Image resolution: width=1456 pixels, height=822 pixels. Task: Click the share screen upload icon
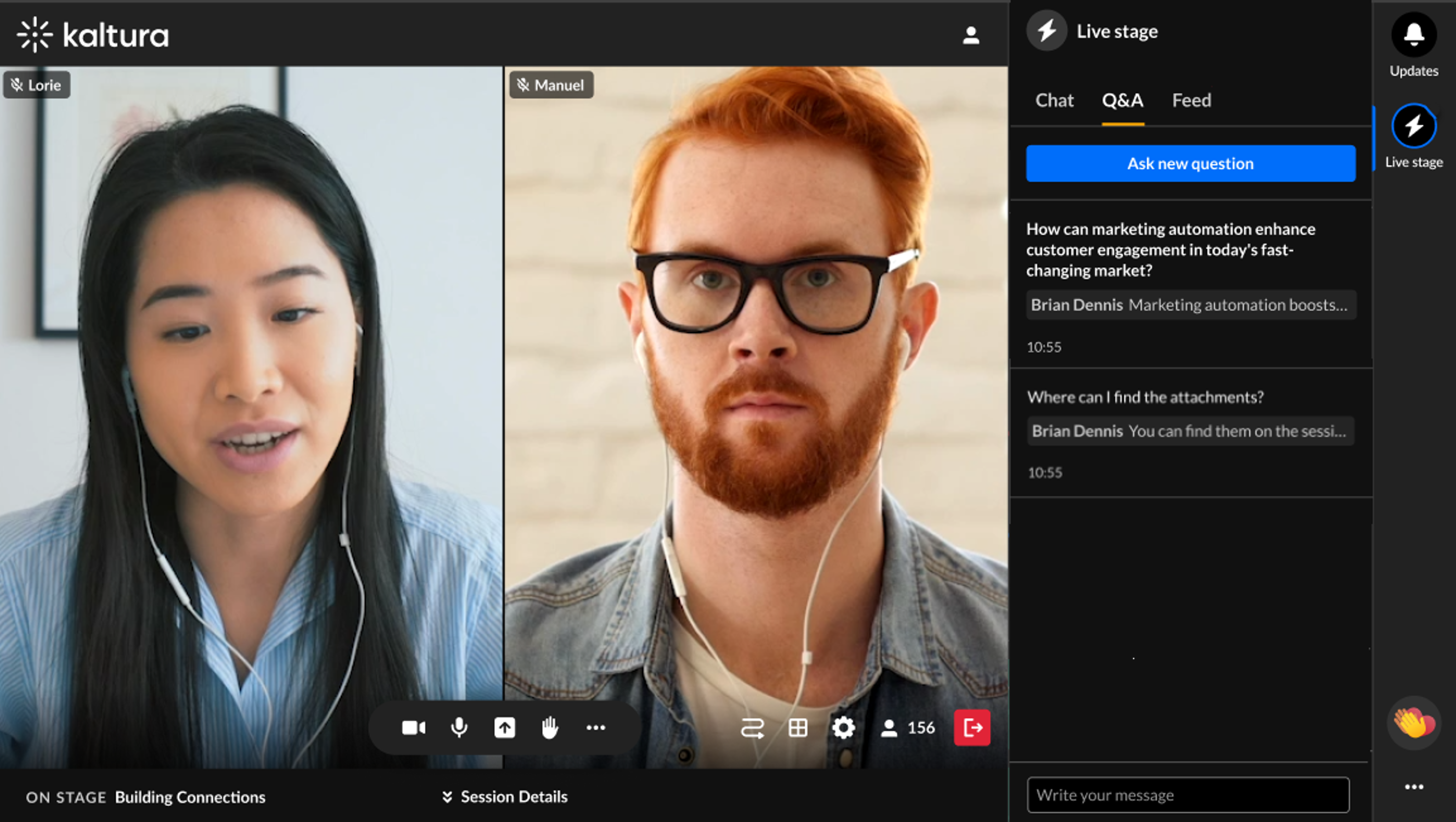(x=505, y=728)
